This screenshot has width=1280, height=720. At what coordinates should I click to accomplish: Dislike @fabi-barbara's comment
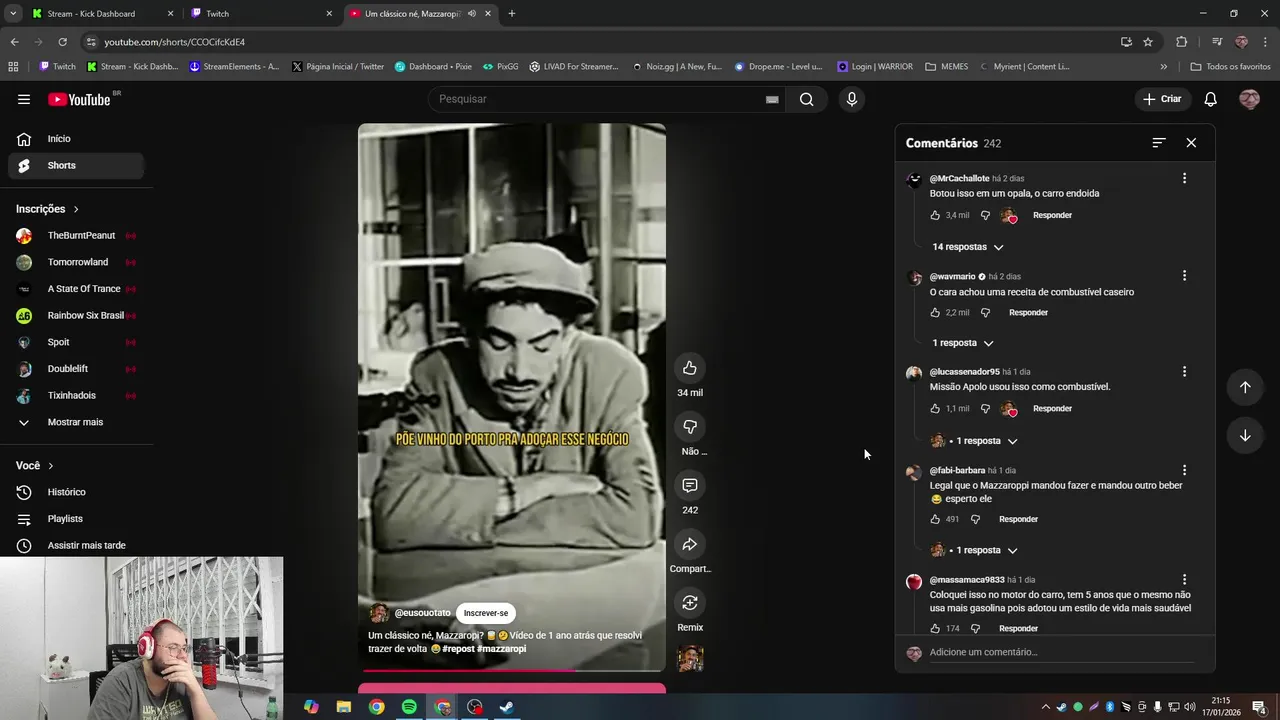tap(975, 519)
